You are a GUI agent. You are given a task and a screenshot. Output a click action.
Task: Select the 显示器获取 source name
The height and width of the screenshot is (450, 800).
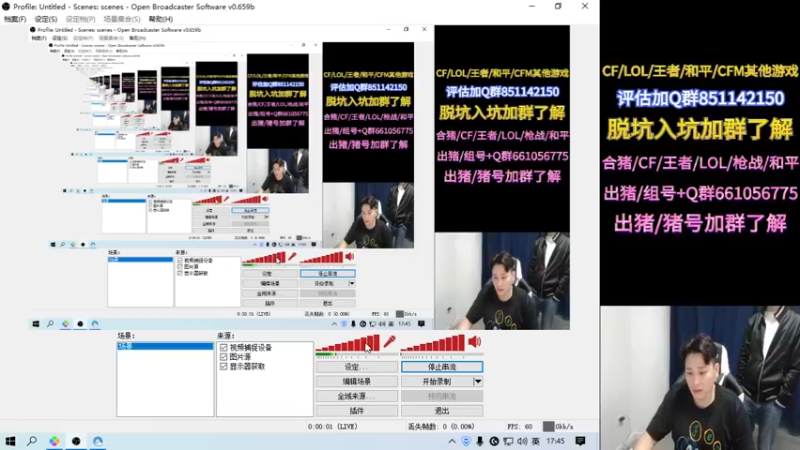click(247, 366)
